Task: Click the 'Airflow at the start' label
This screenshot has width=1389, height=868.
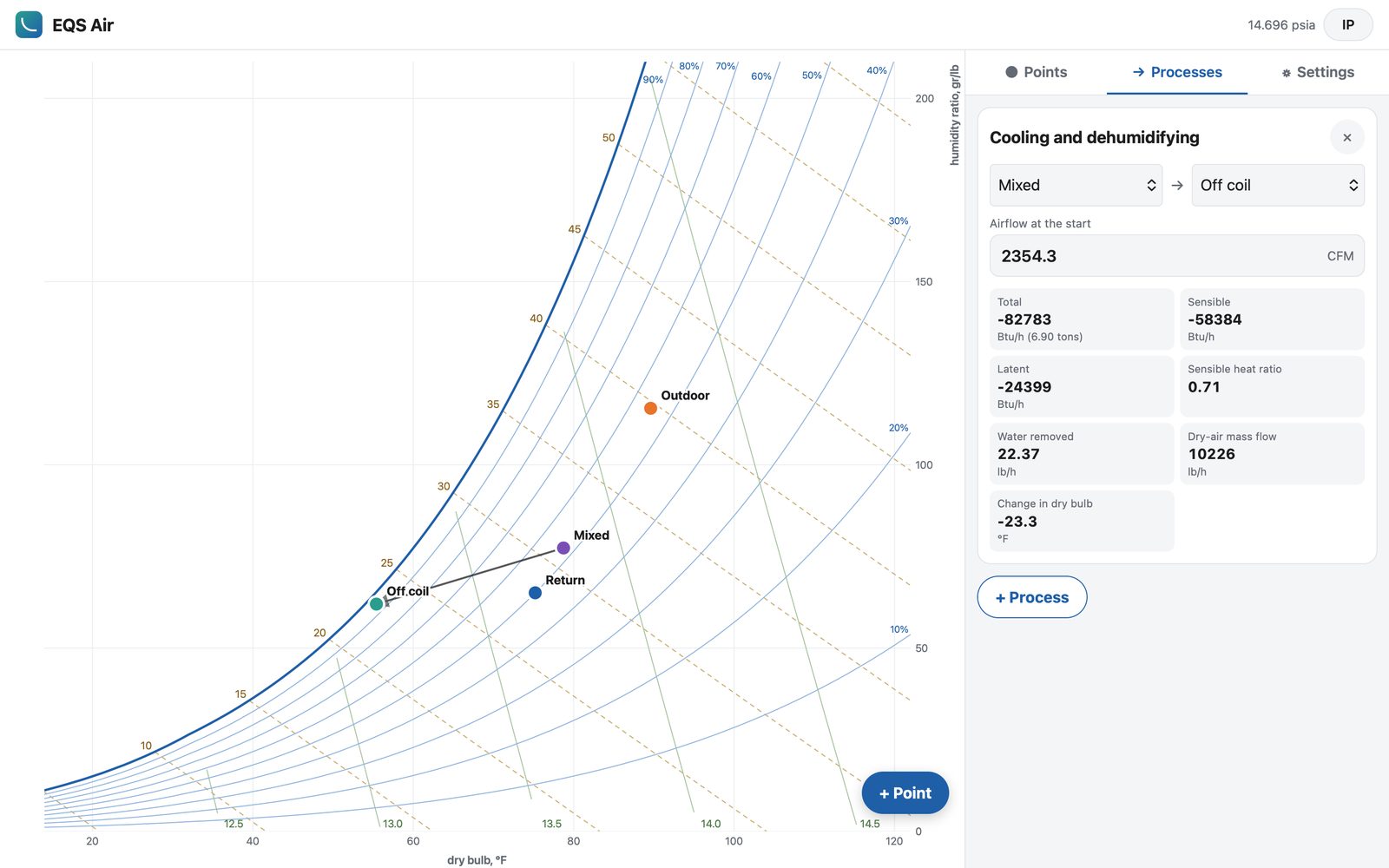Action: coord(1040,223)
